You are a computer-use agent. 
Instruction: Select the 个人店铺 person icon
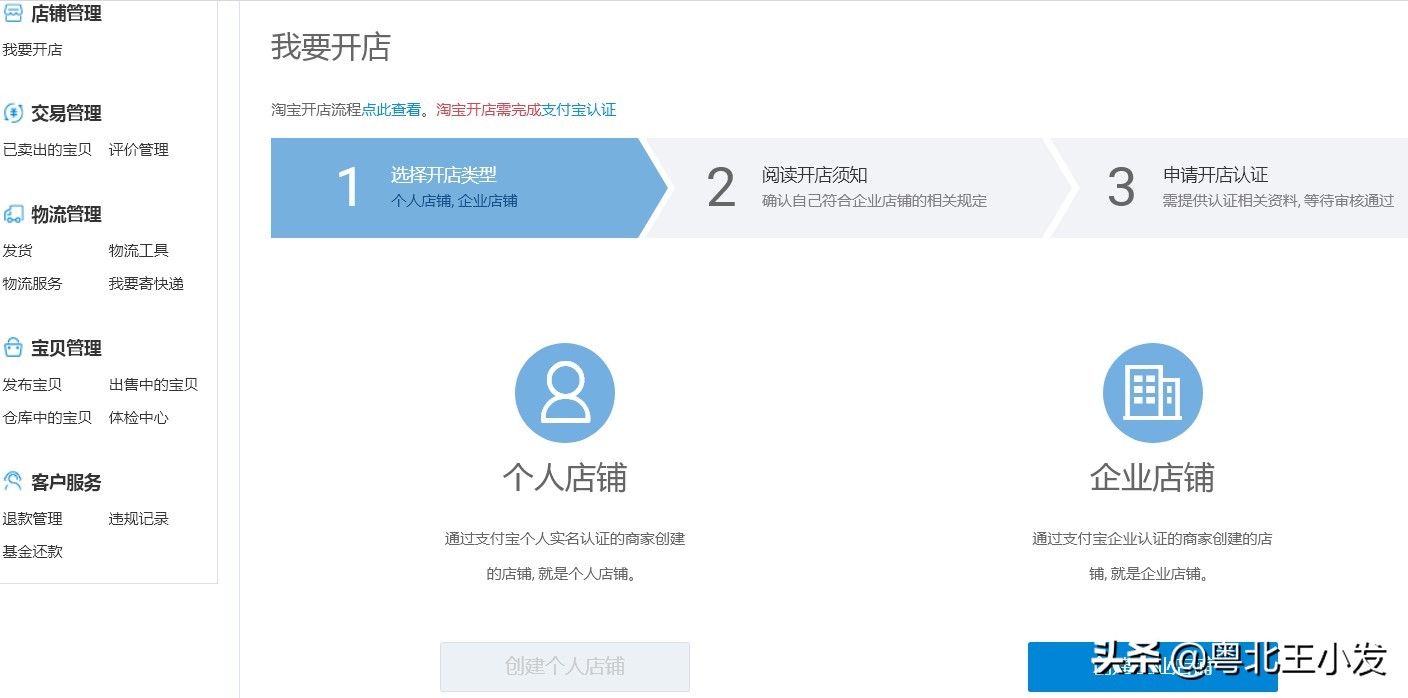(565, 392)
